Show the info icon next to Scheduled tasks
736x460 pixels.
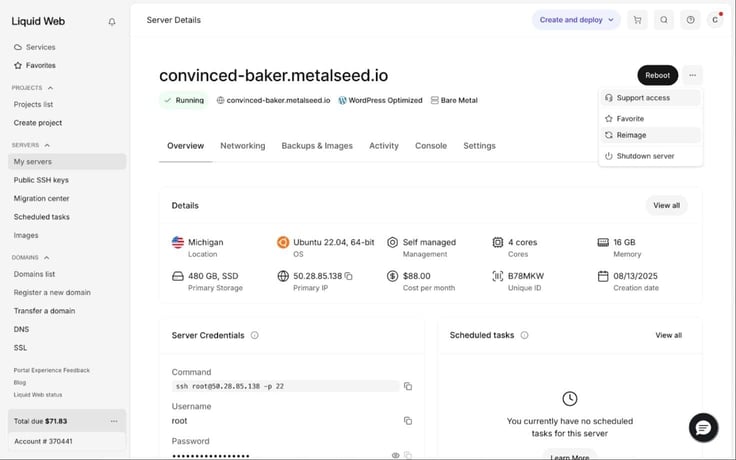pos(524,335)
